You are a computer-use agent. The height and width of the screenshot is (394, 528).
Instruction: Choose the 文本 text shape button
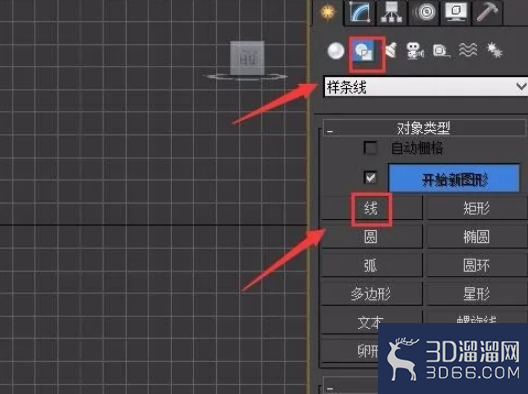click(x=371, y=322)
